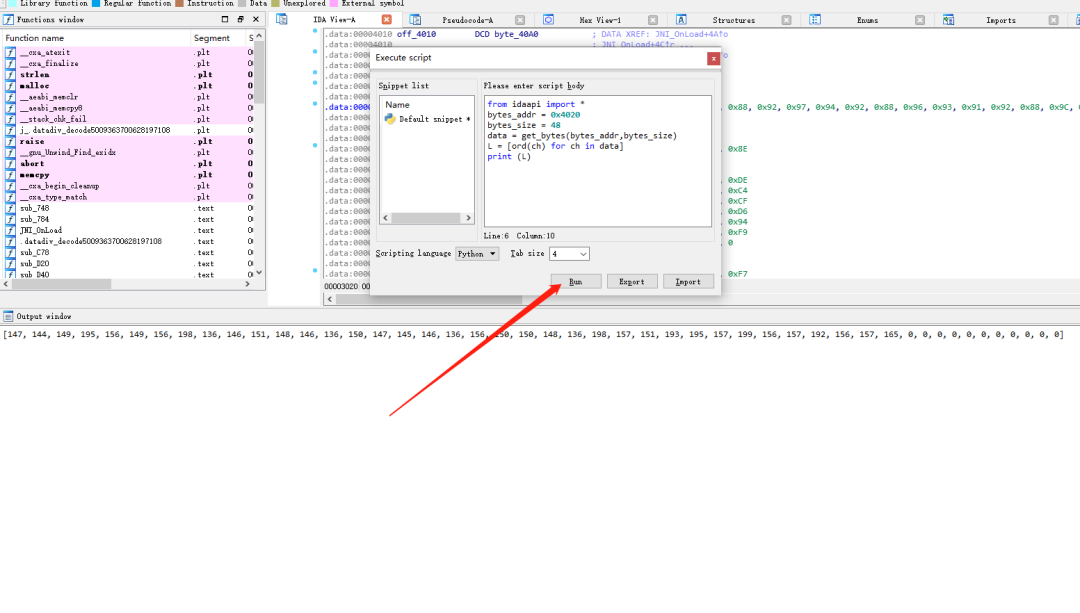Select the __cxa_begin_cleanup function row
Screen dimensions: 1080x613
(128, 186)
